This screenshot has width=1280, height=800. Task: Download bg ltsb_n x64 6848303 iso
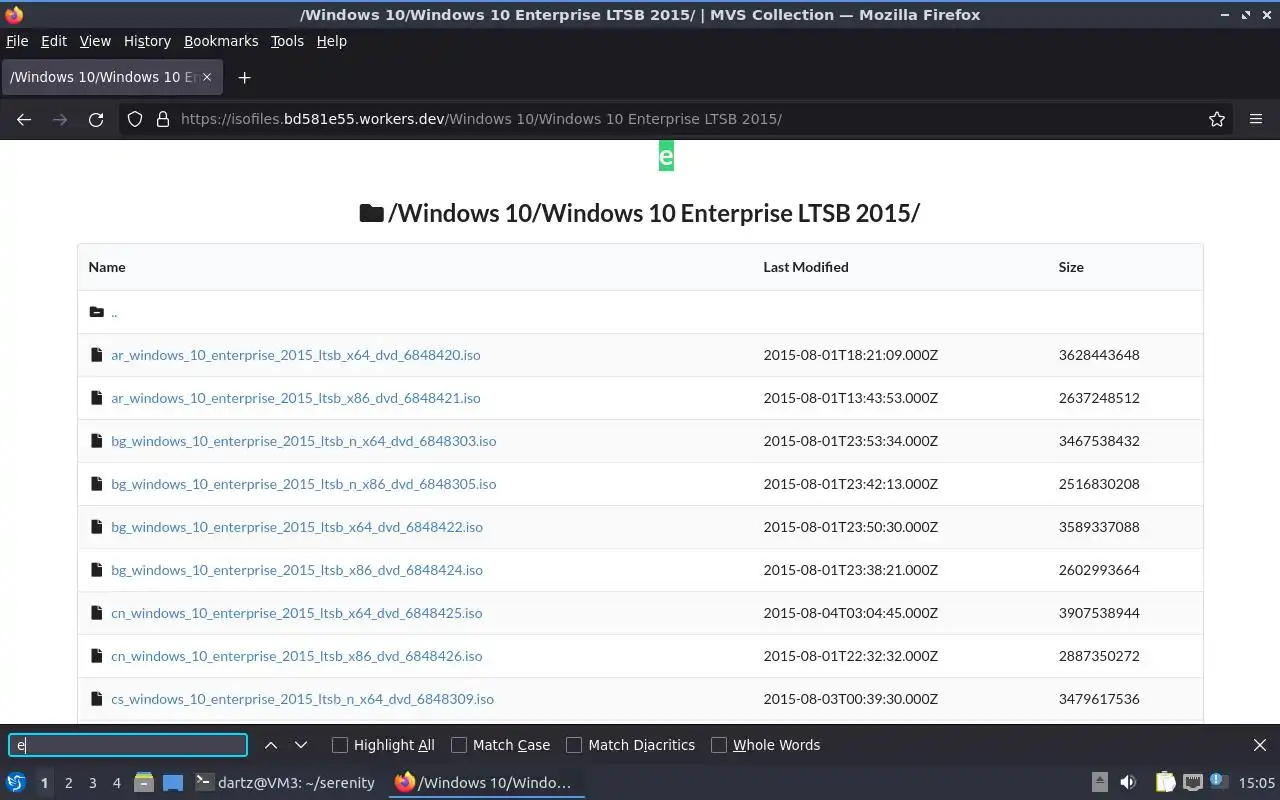pyautogui.click(x=303, y=441)
